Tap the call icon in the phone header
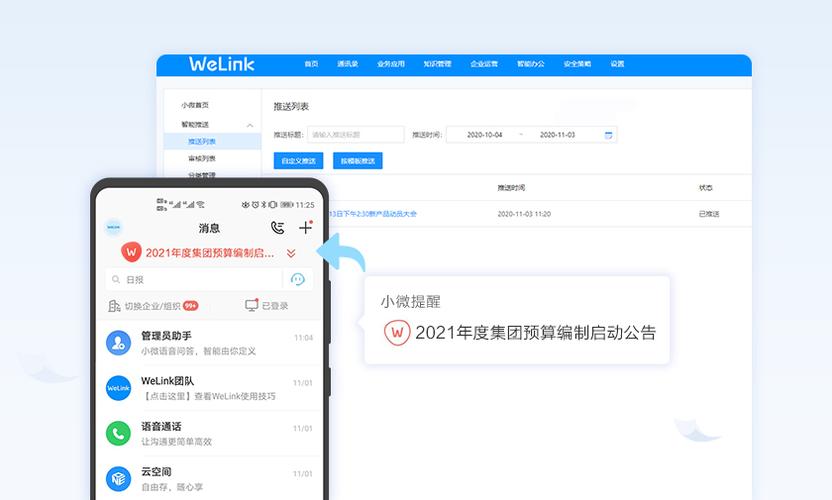832x500 pixels. (x=278, y=228)
